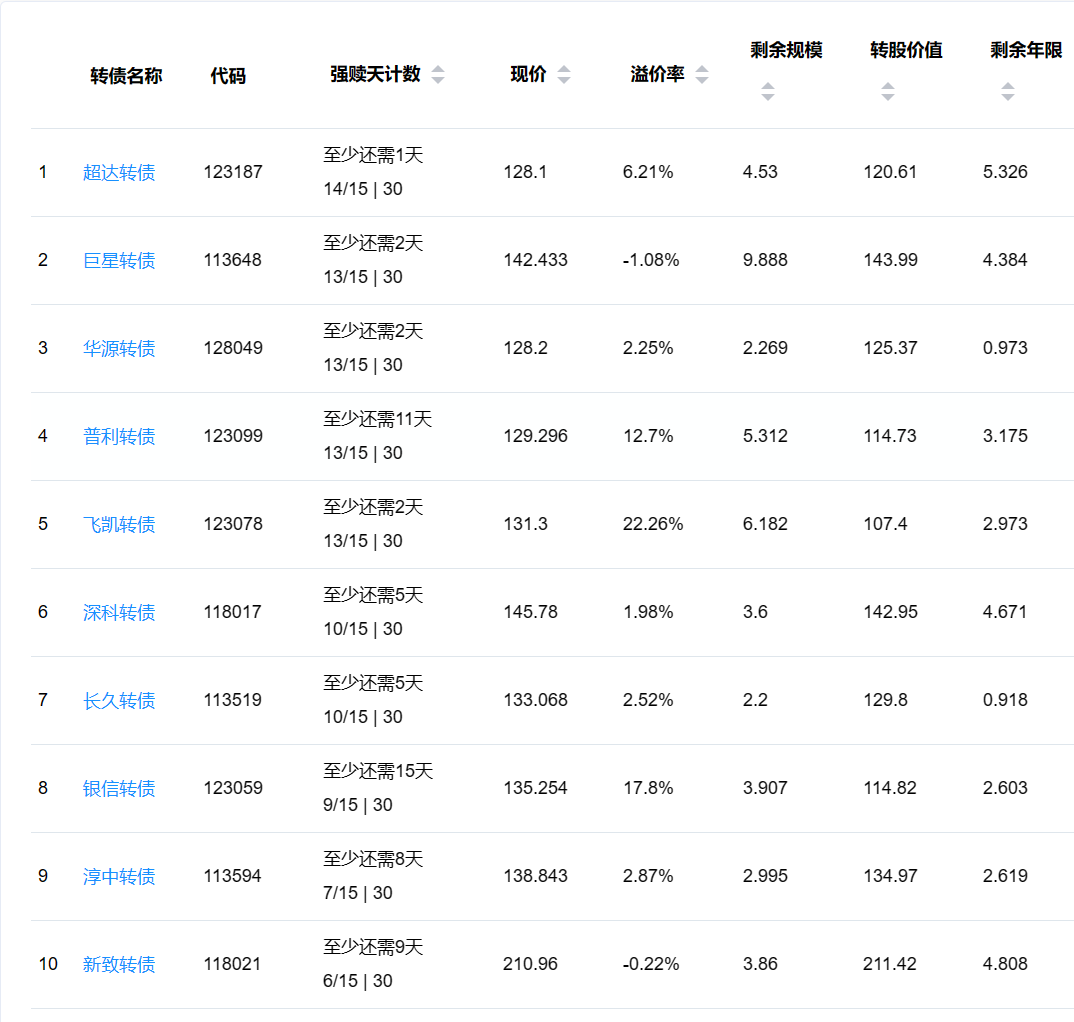Open 普利转债 details
The height and width of the screenshot is (1022, 1074).
tap(119, 437)
